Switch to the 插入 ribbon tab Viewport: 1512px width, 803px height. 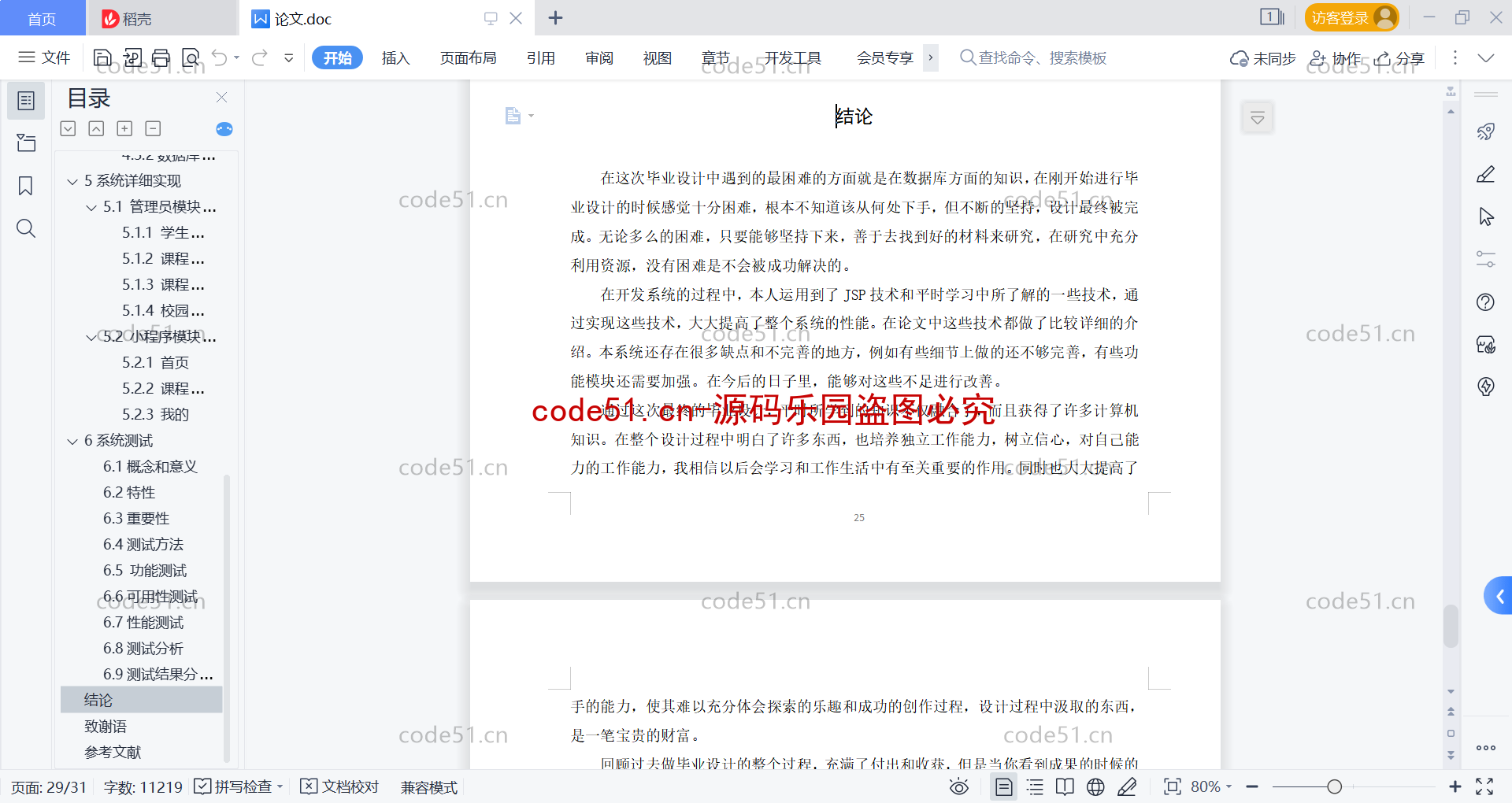pos(395,57)
